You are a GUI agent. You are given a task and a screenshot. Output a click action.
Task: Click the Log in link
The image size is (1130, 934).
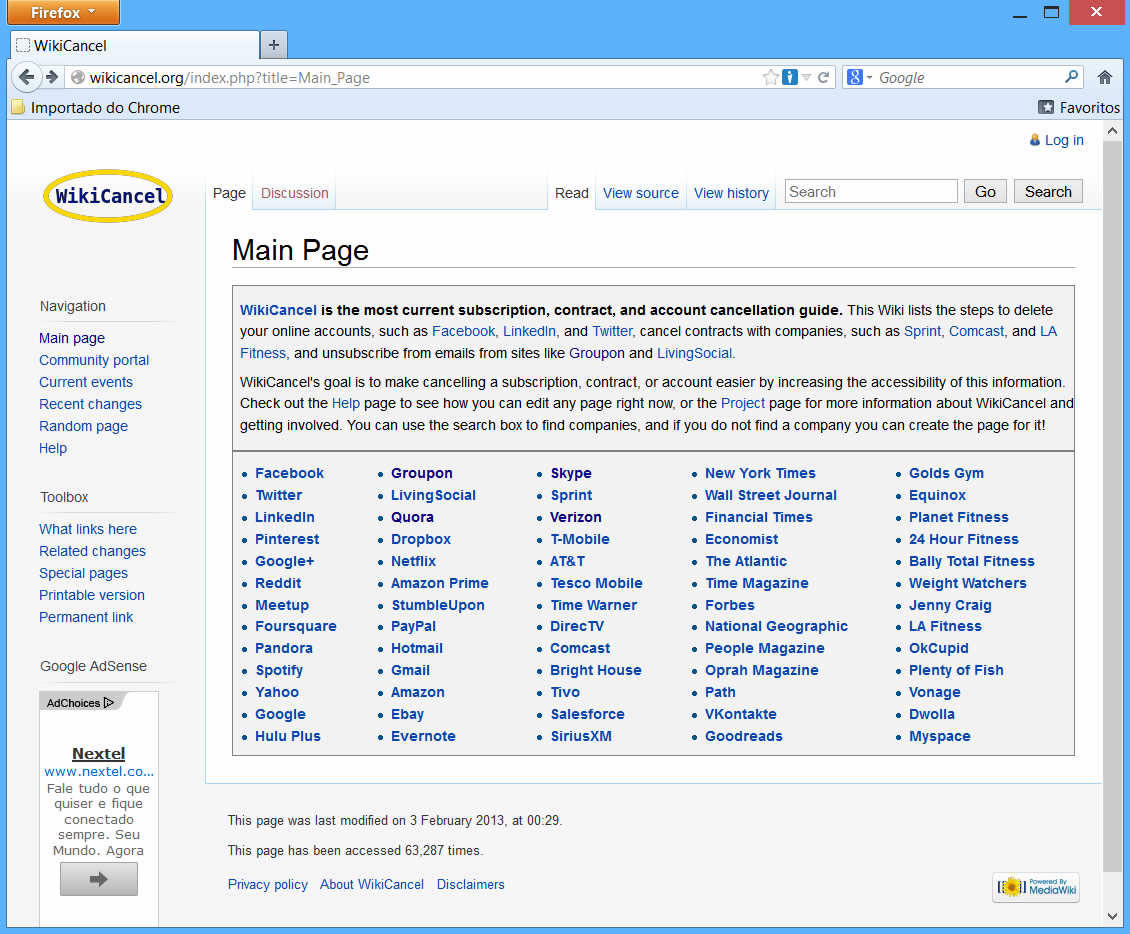click(x=1064, y=140)
